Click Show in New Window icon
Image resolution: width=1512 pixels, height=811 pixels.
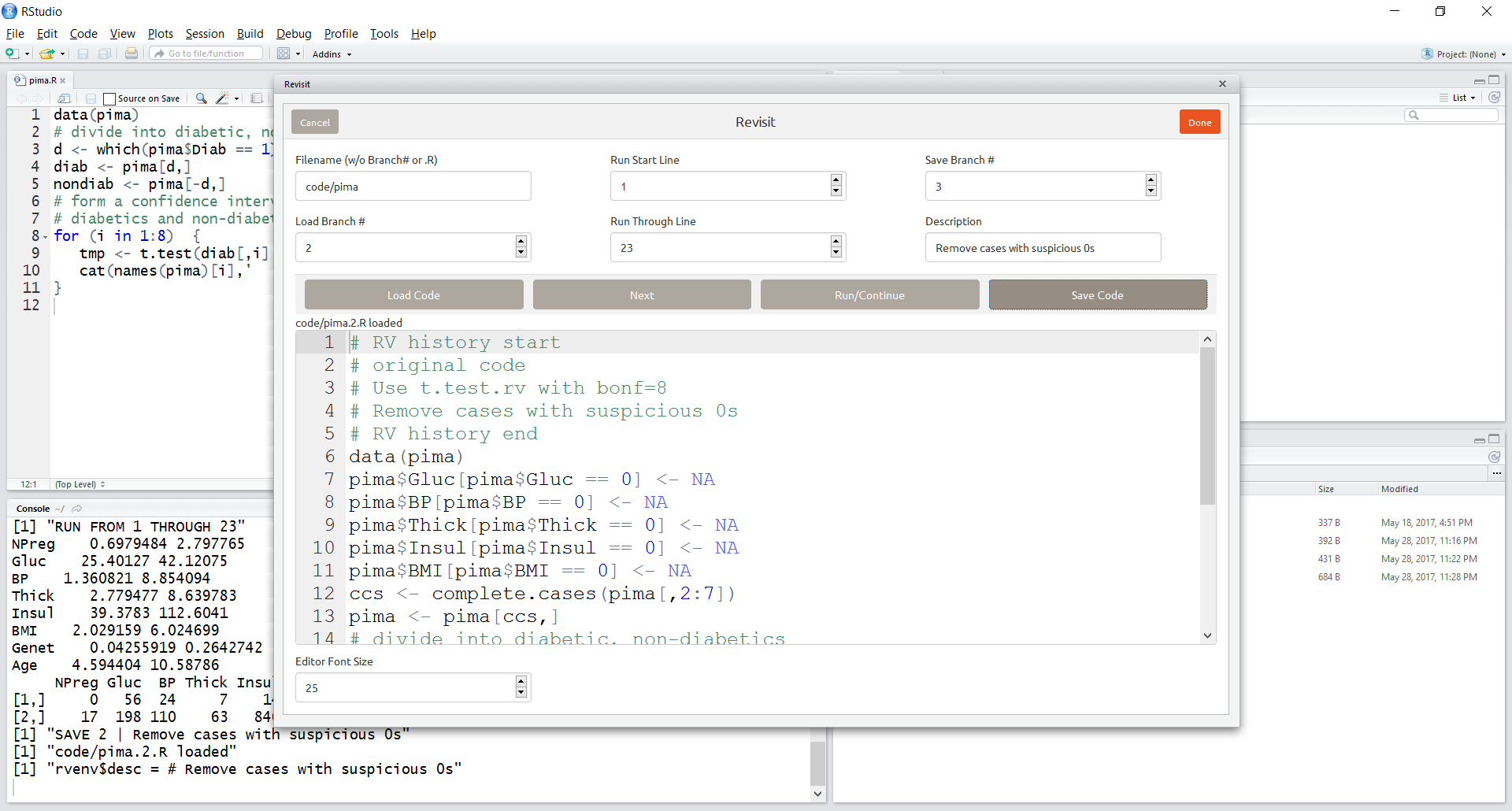[65, 98]
